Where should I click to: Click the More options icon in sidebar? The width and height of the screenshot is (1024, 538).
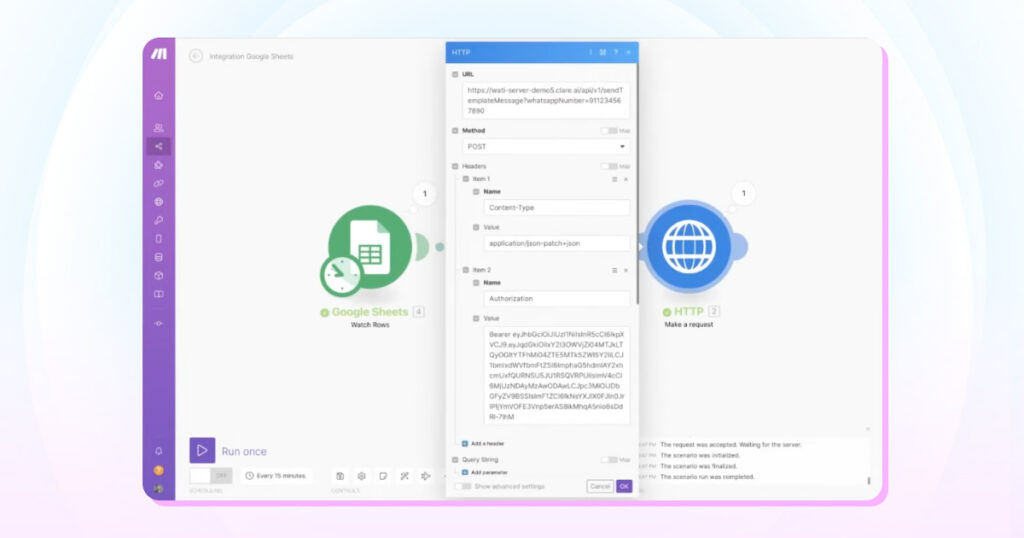click(159, 323)
